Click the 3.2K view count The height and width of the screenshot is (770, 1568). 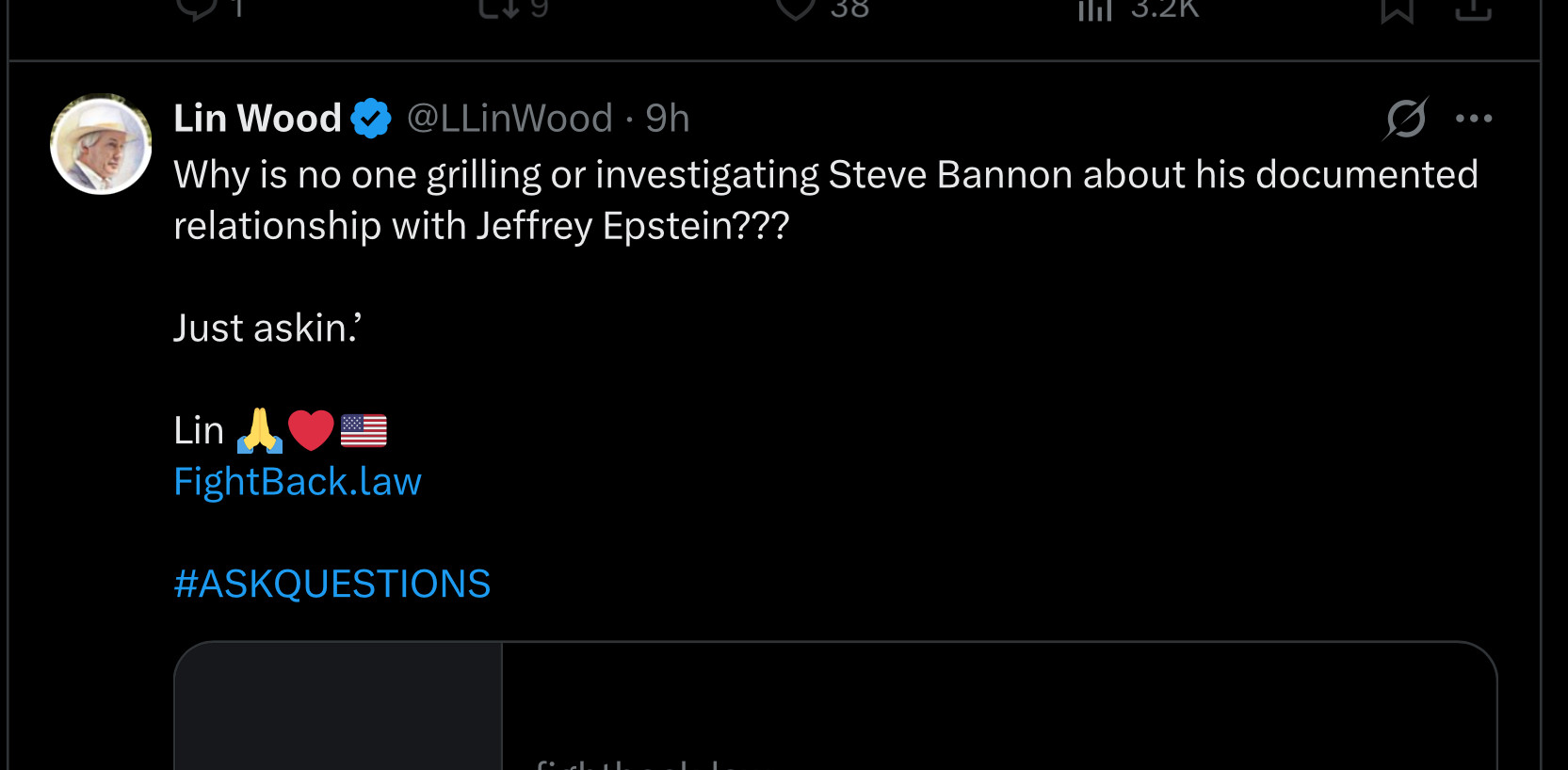coord(1165,8)
